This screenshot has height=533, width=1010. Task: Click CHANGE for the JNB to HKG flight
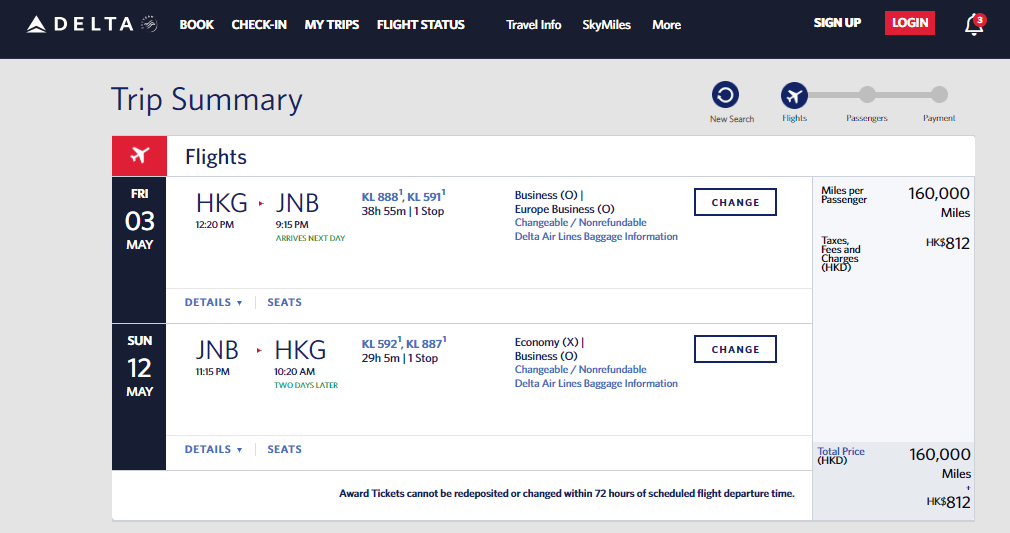[735, 349]
